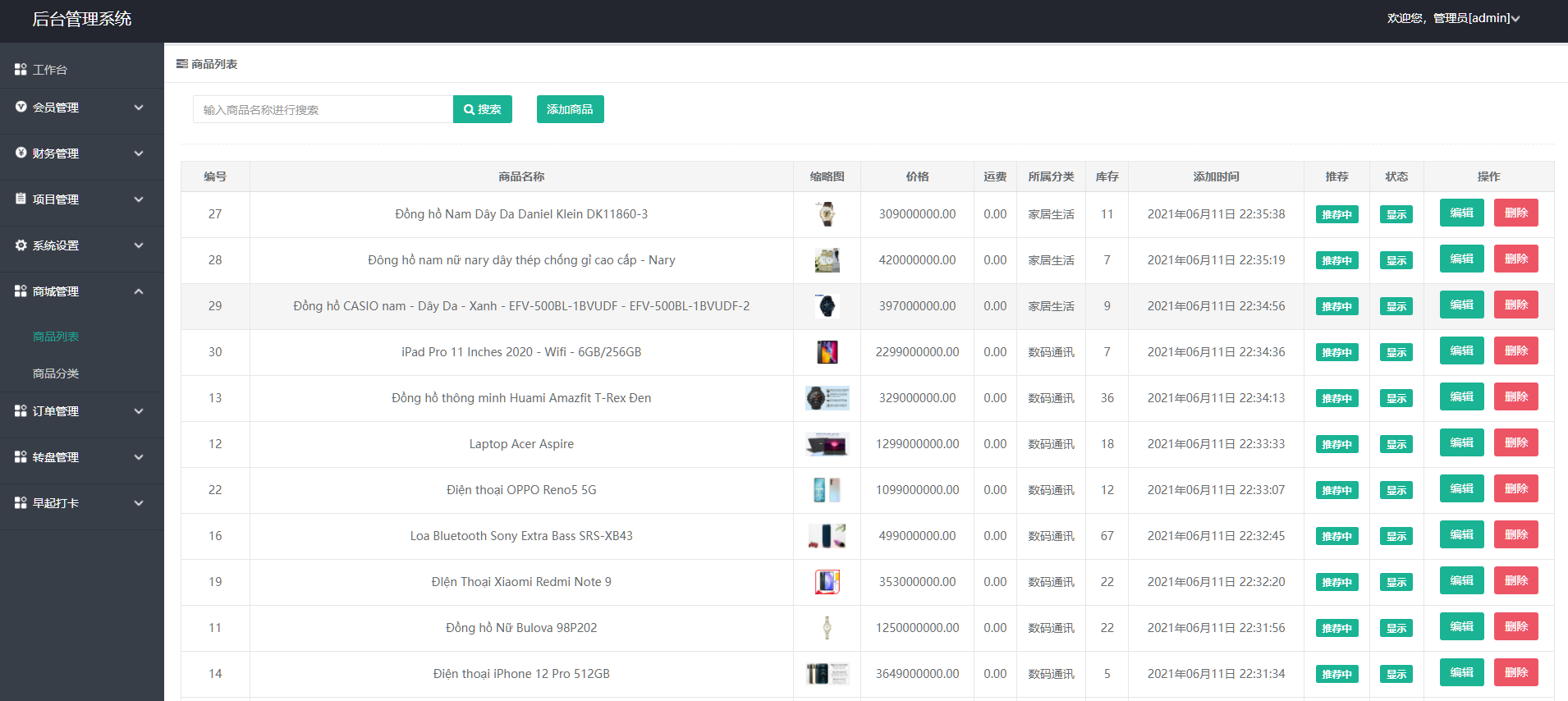This screenshot has width=1568, height=701.
Task: Toggle 推荐中 for Laptop Acer Aspire
Action: pos(1336,445)
